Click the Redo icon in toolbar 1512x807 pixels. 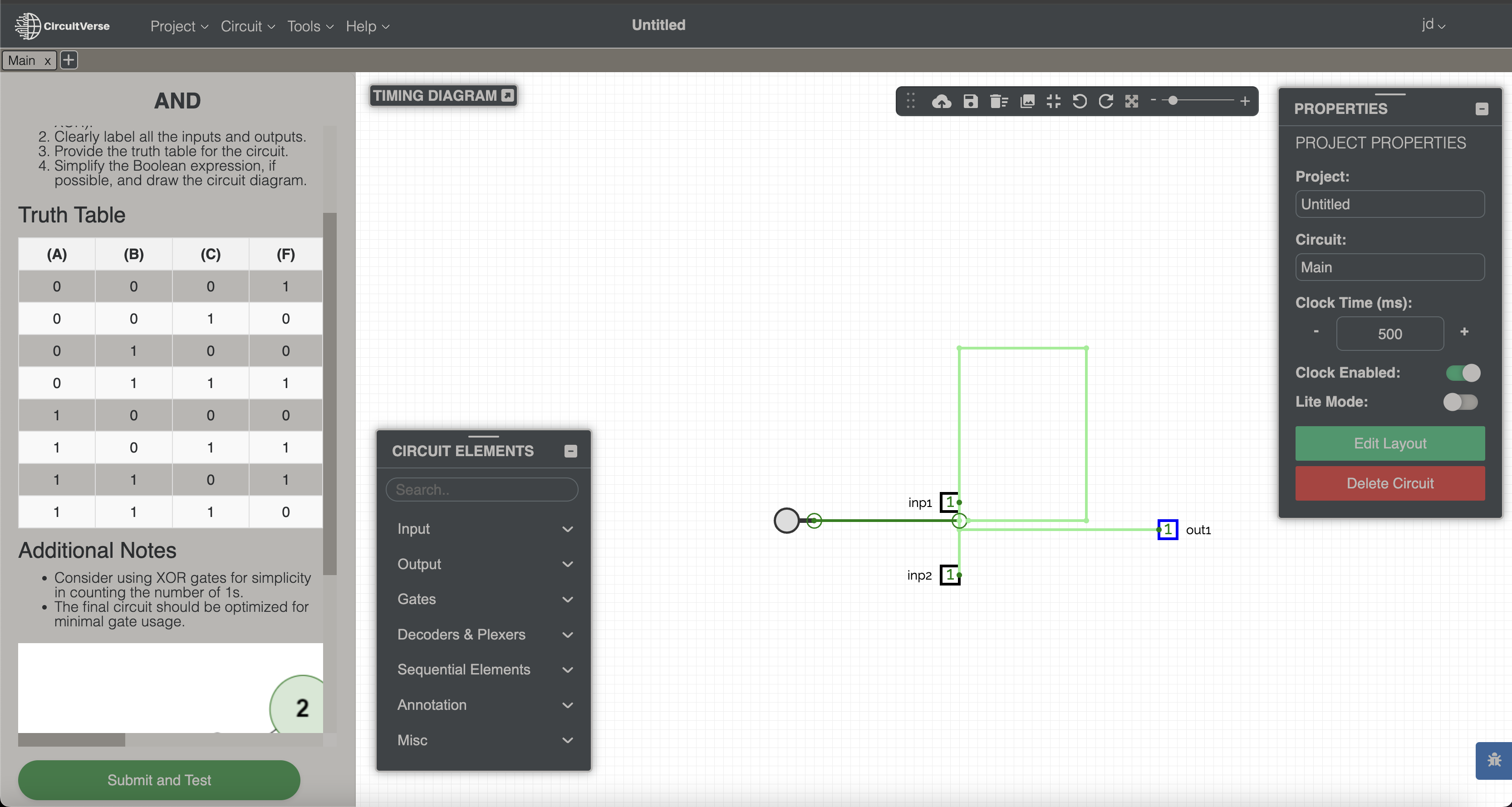[1106, 102]
